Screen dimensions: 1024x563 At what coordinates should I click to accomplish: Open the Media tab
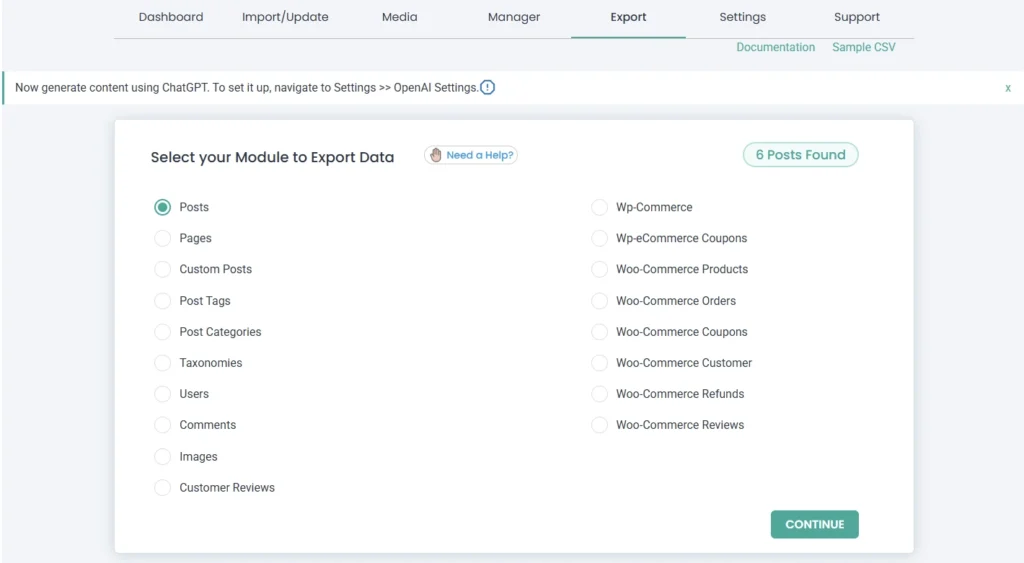point(399,17)
